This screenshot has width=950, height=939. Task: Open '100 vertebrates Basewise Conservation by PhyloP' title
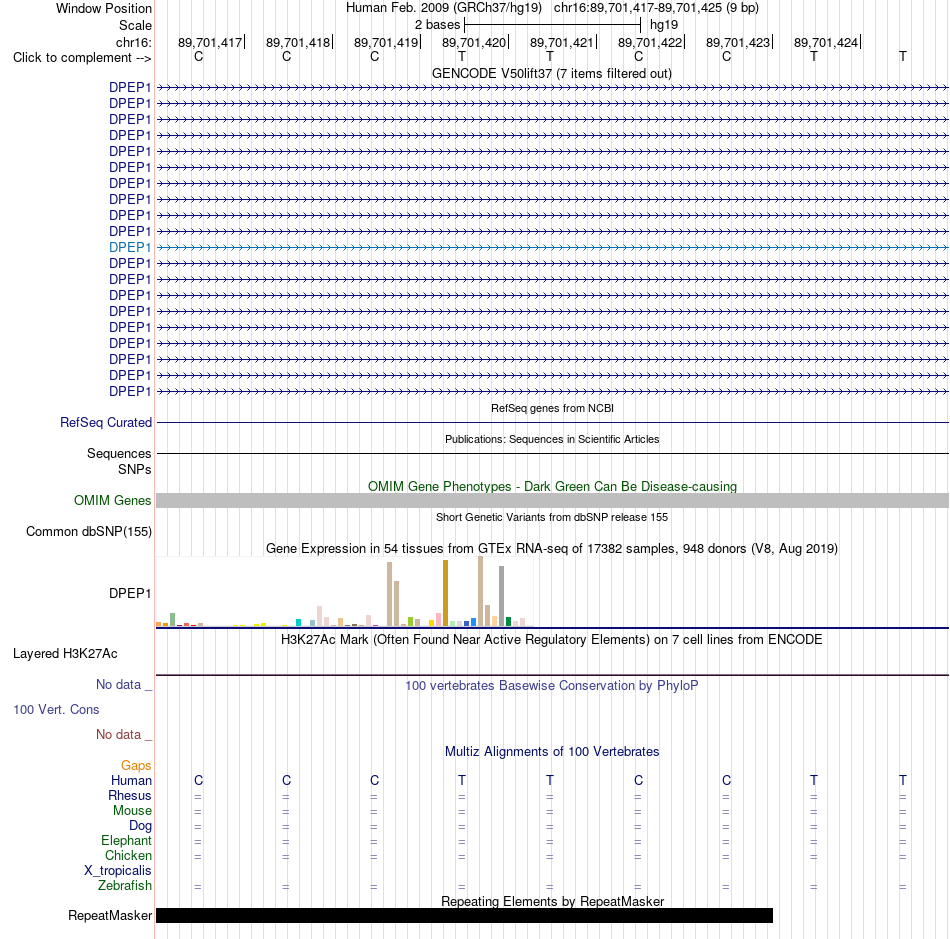coord(552,686)
